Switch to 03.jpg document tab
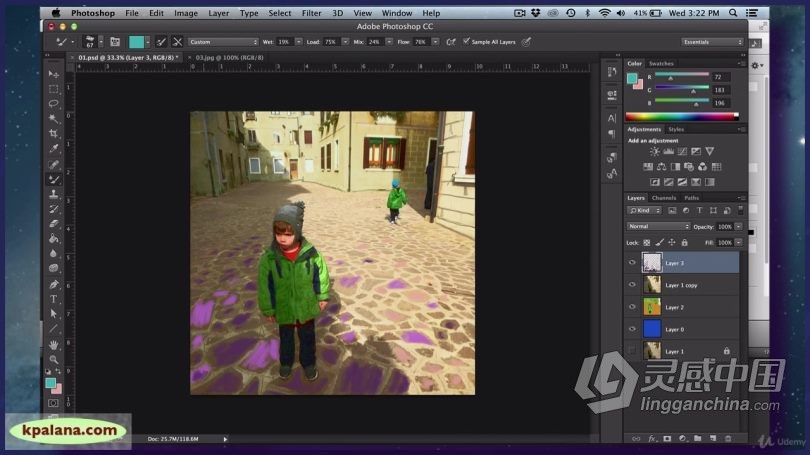The height and width of the screenshot is (455, 810). 229,57
